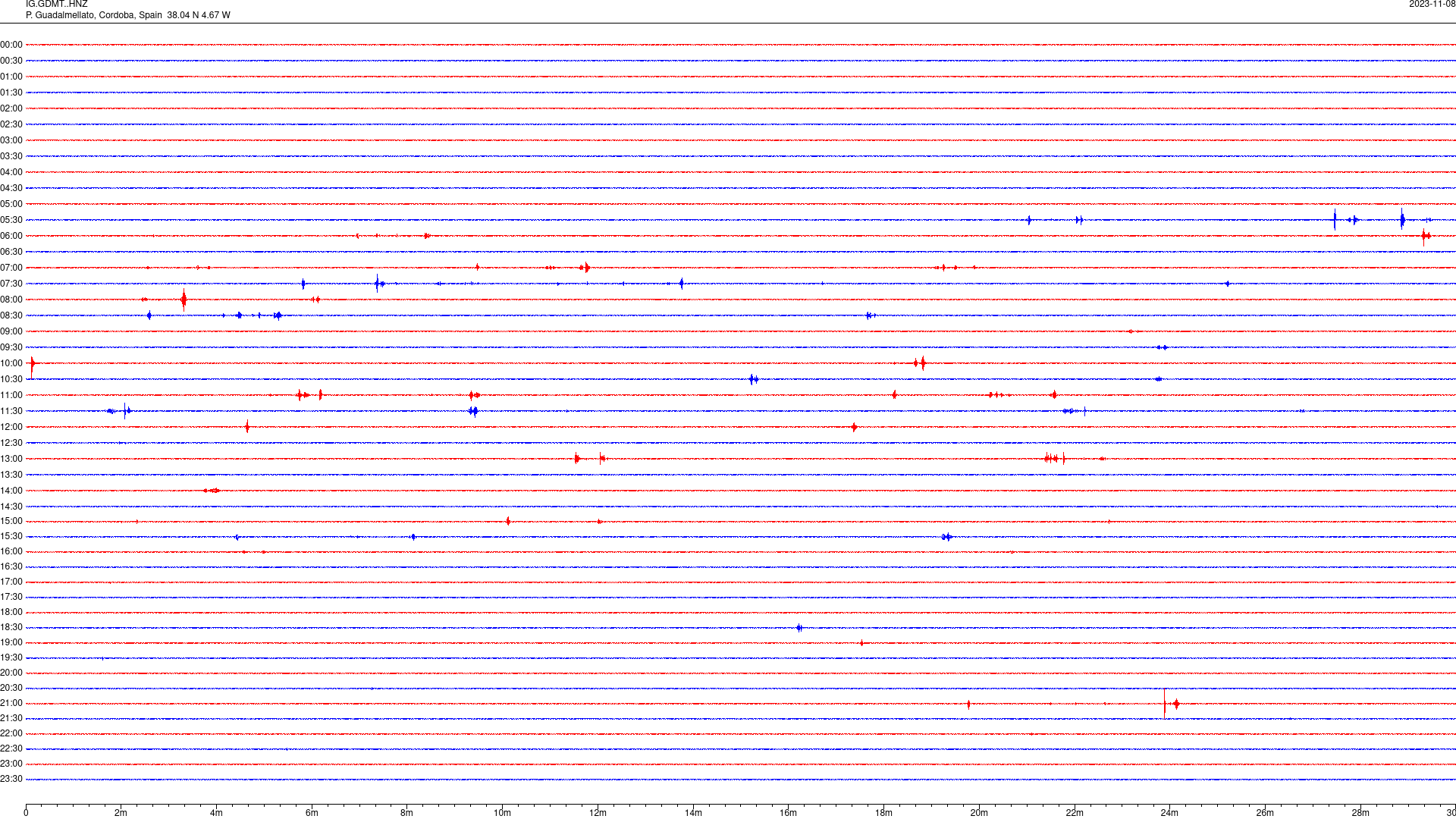1456x819 pixels.
Task: Select the 04:30 time row label
Action: [11, 188]
